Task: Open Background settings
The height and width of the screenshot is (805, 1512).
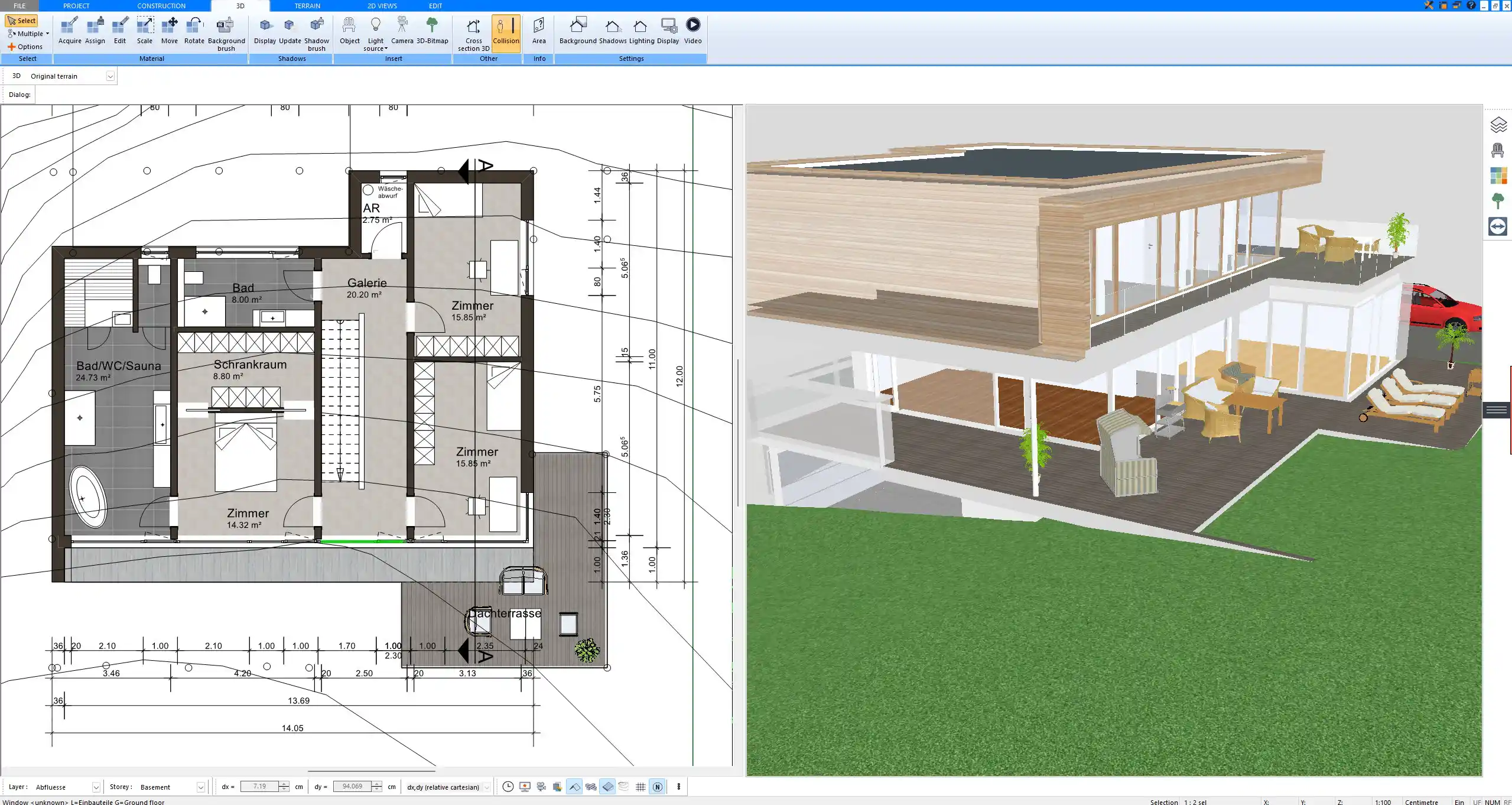Action: point(578,31)
